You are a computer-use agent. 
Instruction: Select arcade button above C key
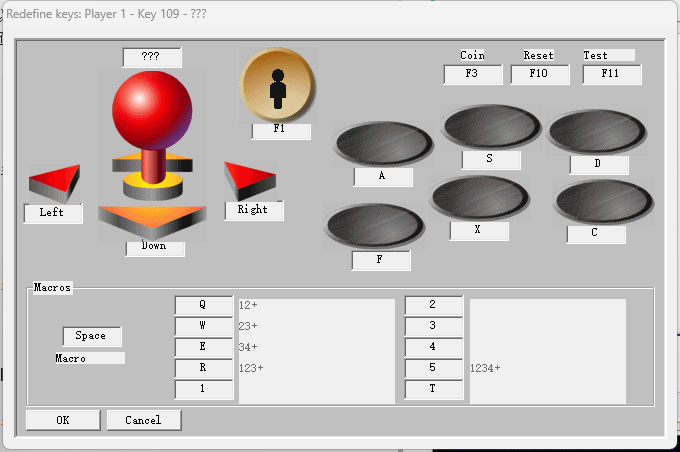tap(603, 202)
